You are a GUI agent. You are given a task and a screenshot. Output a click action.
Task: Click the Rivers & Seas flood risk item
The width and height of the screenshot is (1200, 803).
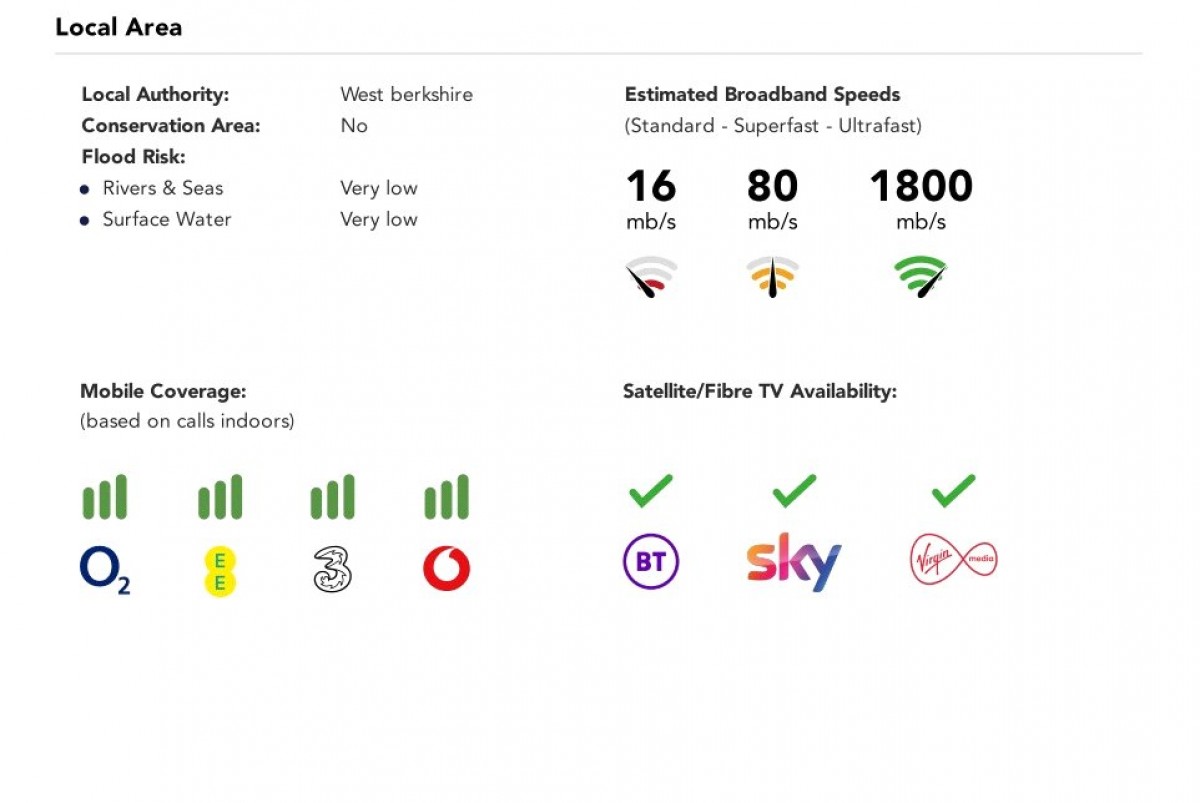162,188
